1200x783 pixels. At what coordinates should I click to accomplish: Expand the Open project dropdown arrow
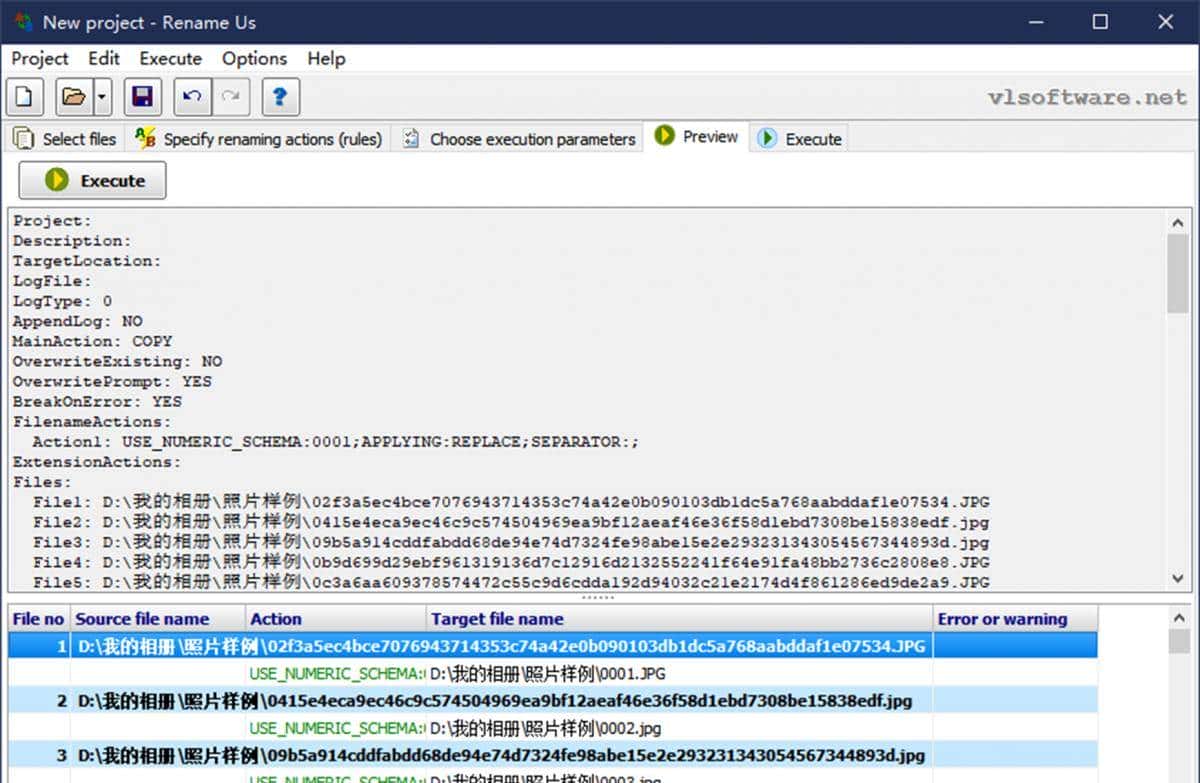(103, 97)
